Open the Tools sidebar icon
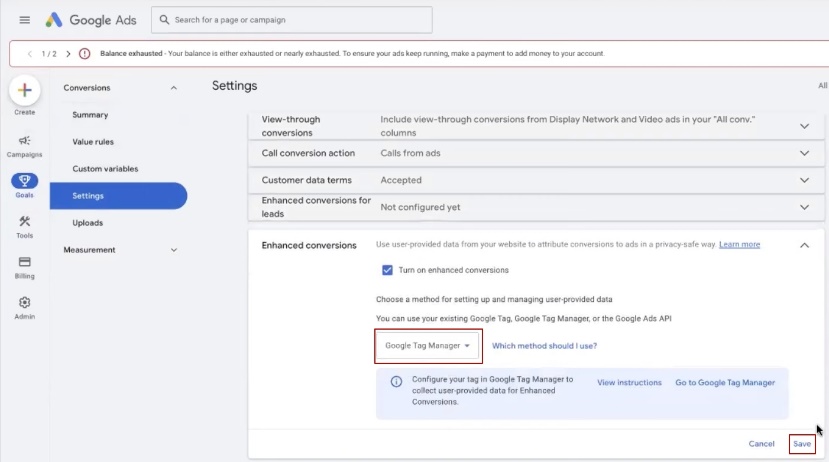829x462 pixels. click(x=25, y=222)
